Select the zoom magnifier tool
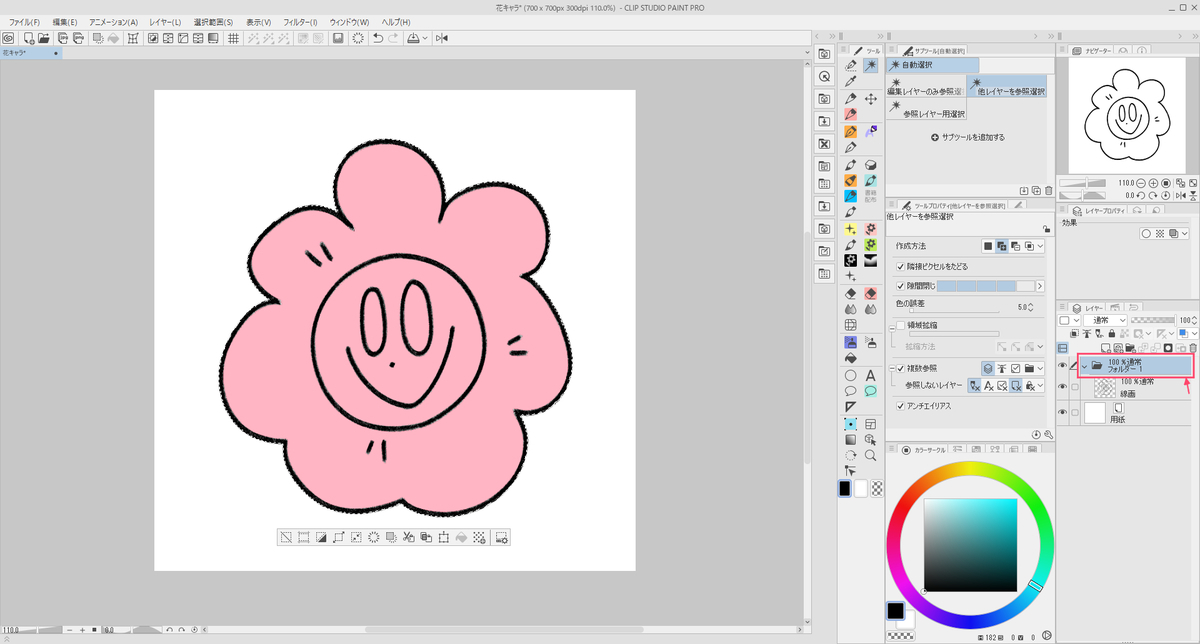This screenshot has width=1200, height=644. click(x=871, y=455)
